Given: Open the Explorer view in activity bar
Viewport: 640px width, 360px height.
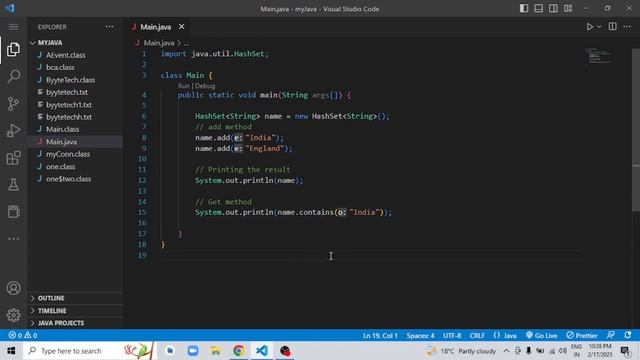Looking at the screenshot, I should [x=13, y=49].
